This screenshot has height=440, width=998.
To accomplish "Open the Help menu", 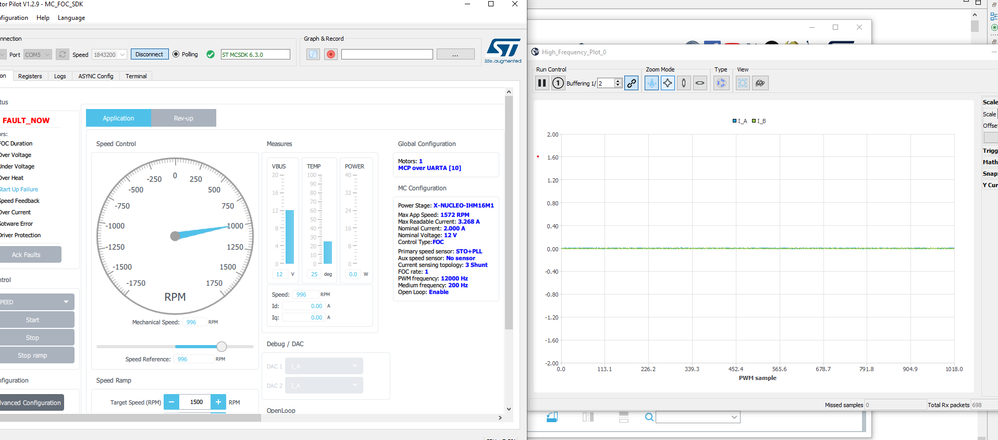I will (x=43, y=18).
